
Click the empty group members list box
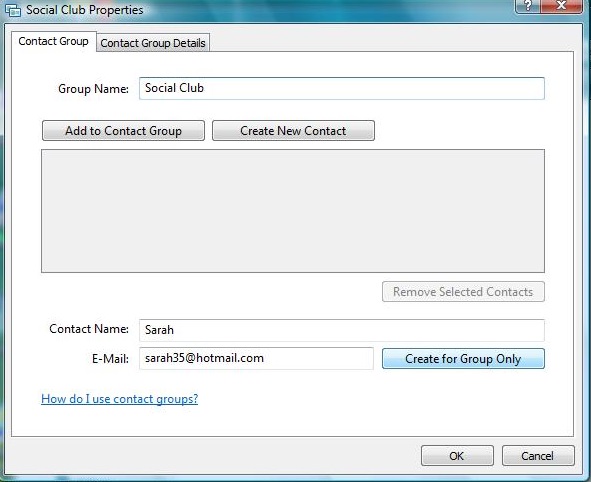click(293, 211)
